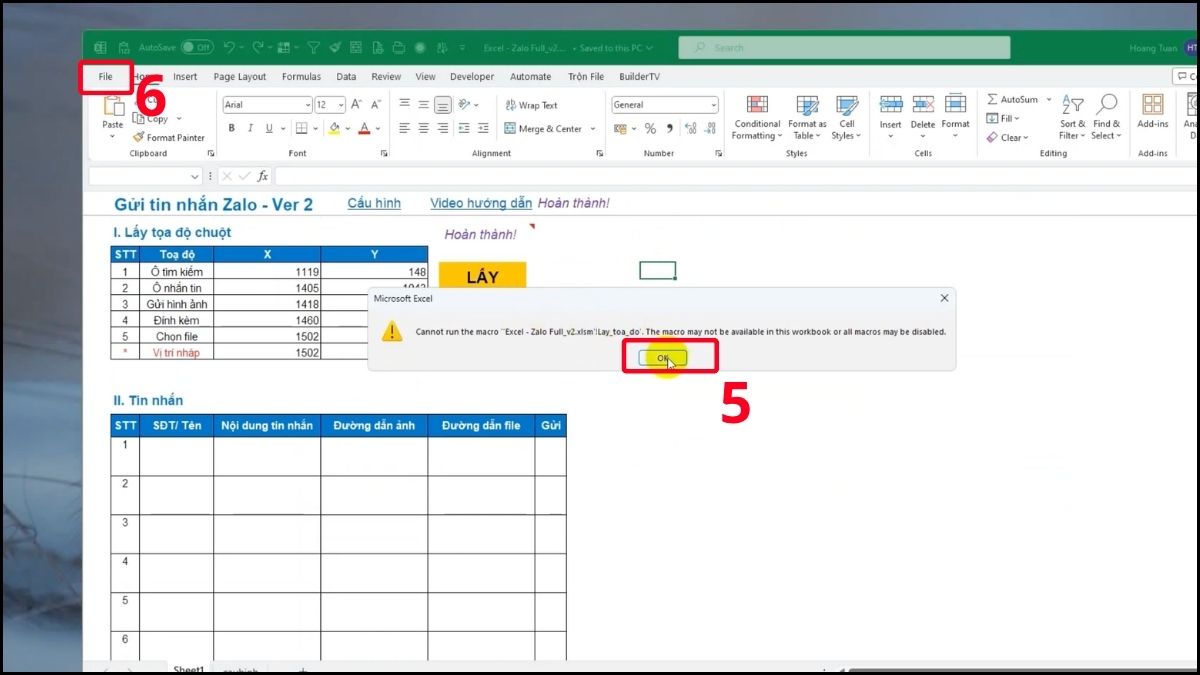Open Cell Styles gallery

tap(846, 118)
